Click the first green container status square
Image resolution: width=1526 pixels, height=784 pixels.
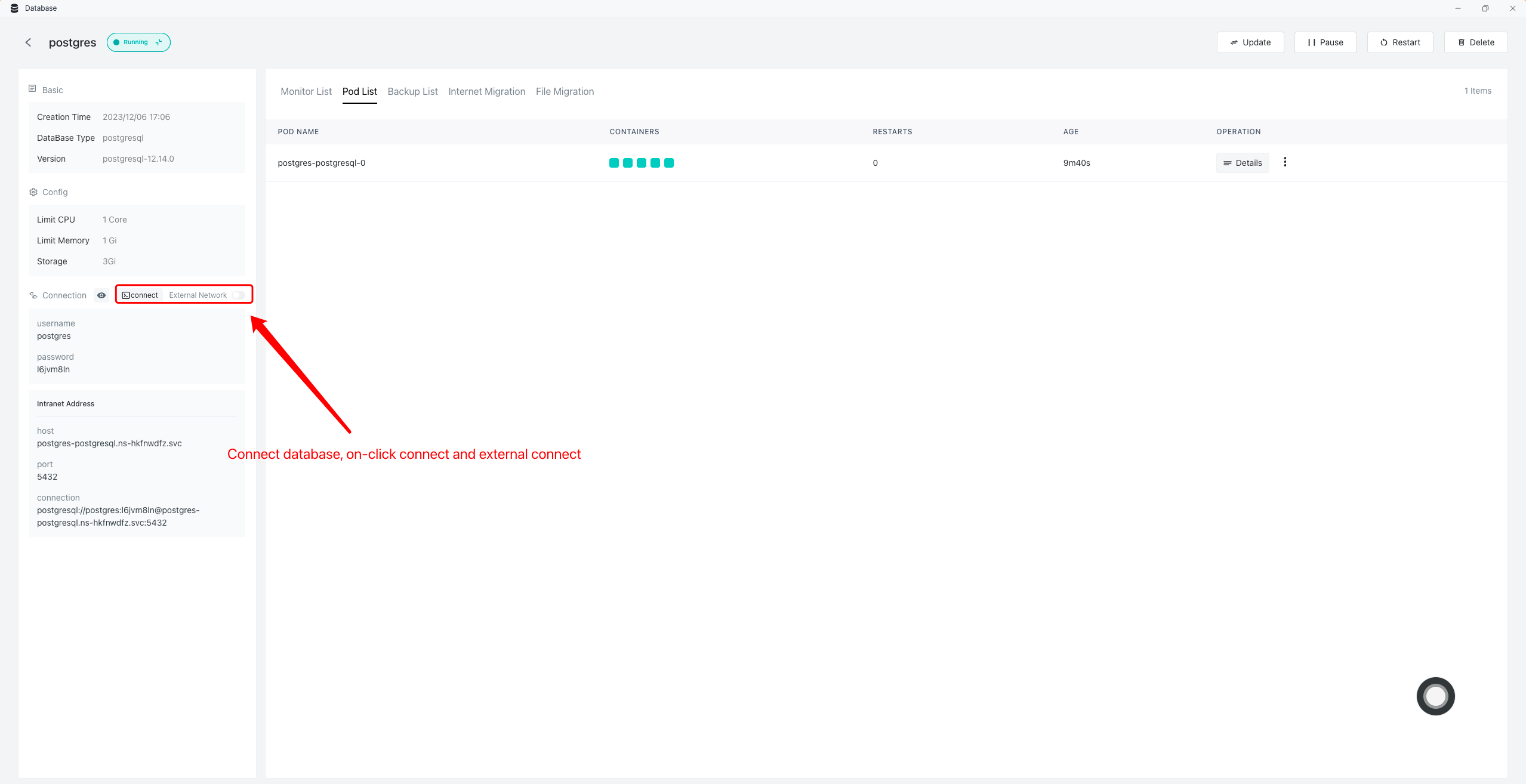pyautogui.click(x=614, y=163)
